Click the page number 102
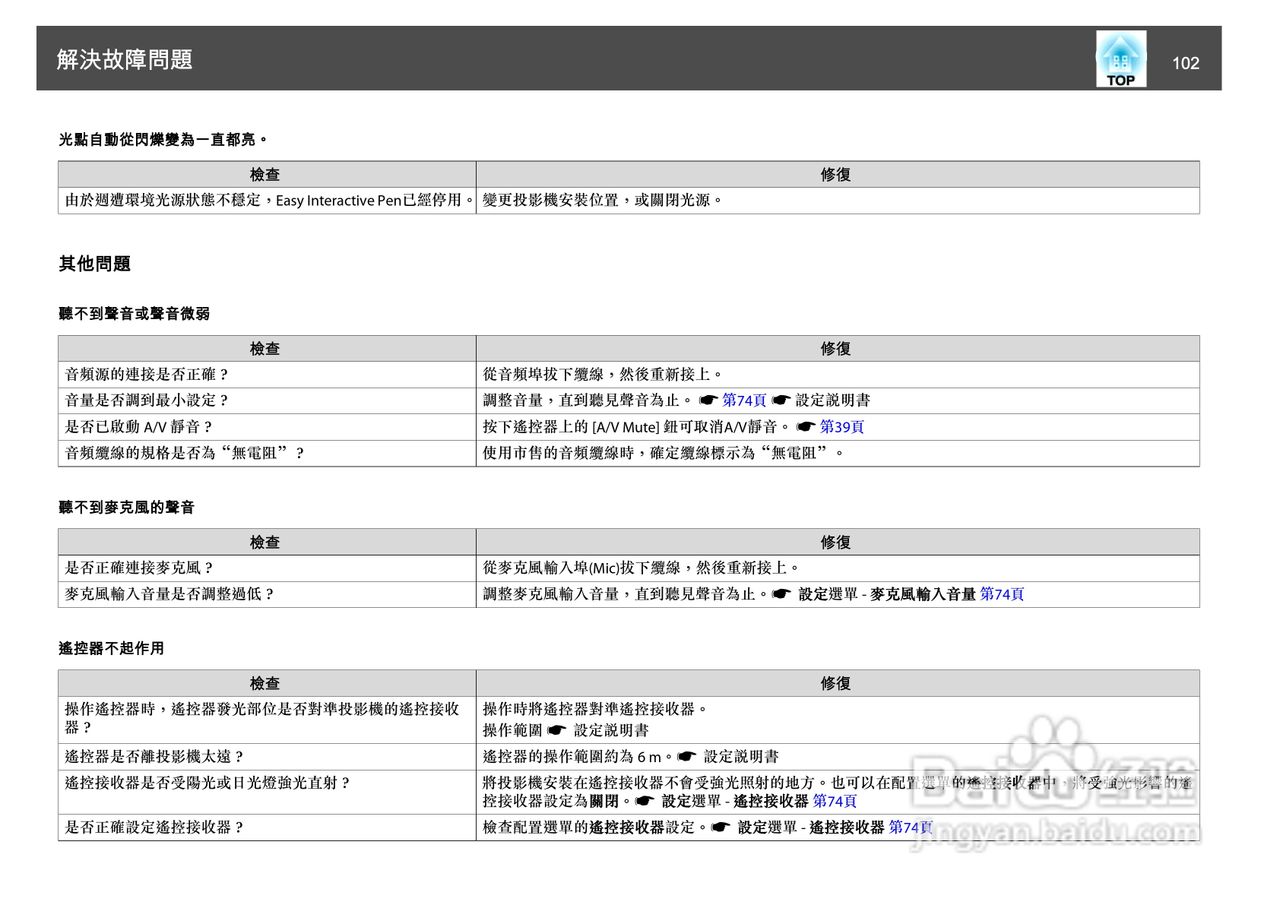Screen dimensions: 1280x905 pos(1185,63)
